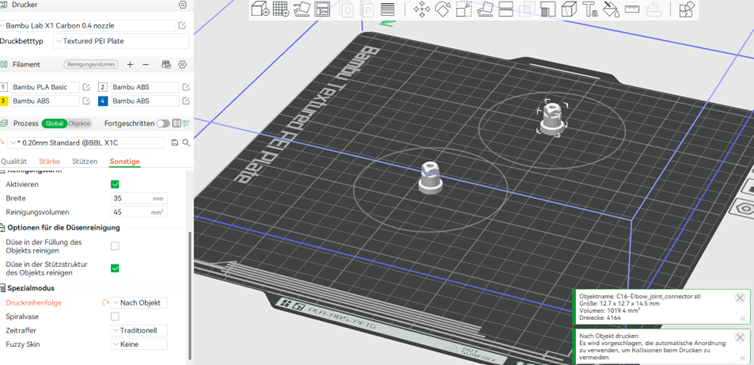Viewport: 754px width, 365px height.
Task: Open the printer preset dropdown
Action: click(88, 25)
